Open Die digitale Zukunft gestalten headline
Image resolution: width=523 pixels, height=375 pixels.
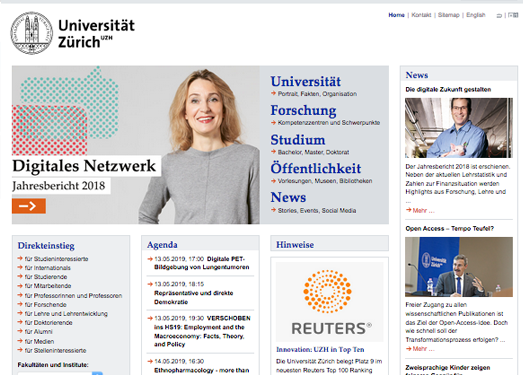click(448, 89)
